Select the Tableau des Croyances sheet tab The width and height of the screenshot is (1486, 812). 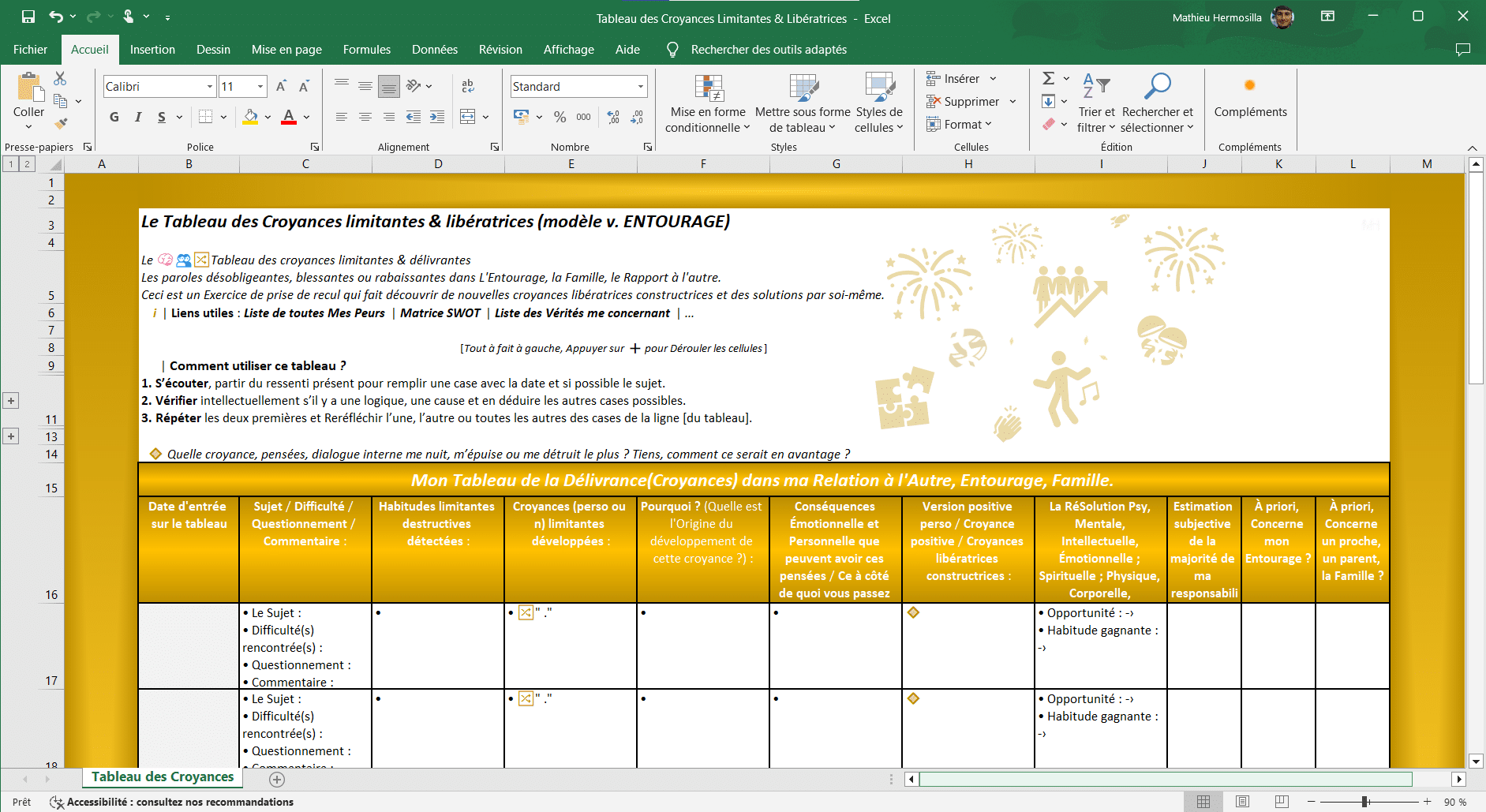point(163,776)
